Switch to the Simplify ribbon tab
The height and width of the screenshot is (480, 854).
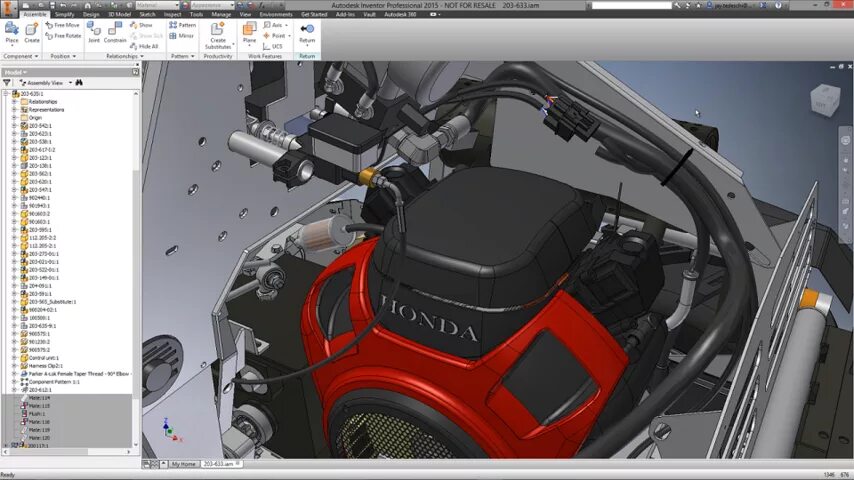[64, 15]
